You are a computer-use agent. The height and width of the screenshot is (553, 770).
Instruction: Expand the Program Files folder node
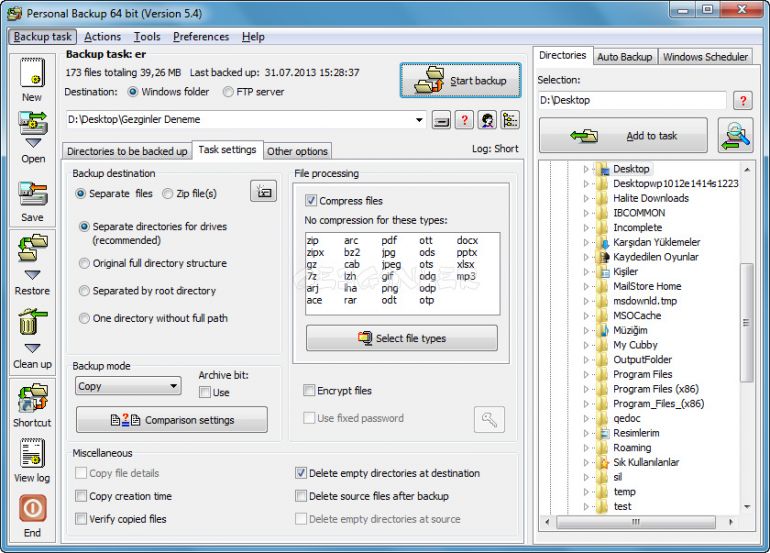pyautogui.click(x=586, y=375)
